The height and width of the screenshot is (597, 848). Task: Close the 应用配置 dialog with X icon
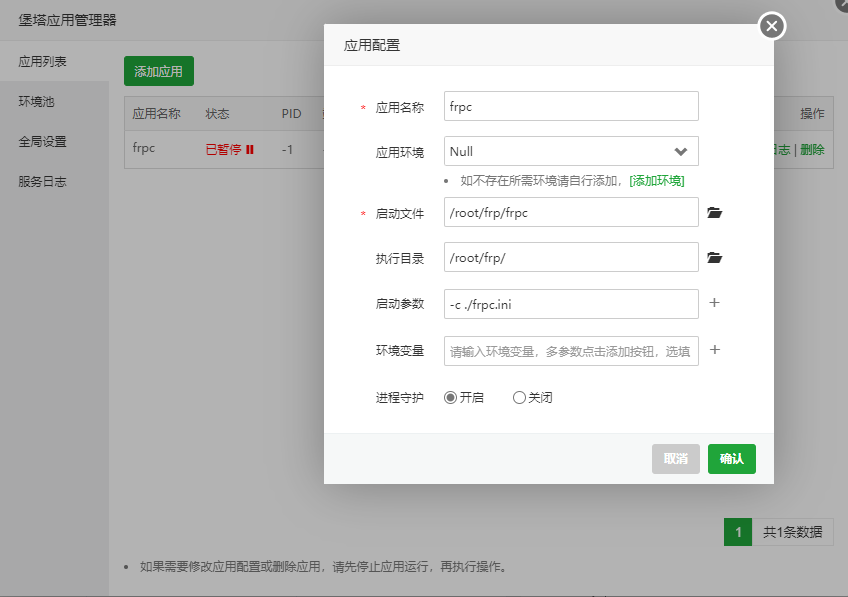[772, 26]
